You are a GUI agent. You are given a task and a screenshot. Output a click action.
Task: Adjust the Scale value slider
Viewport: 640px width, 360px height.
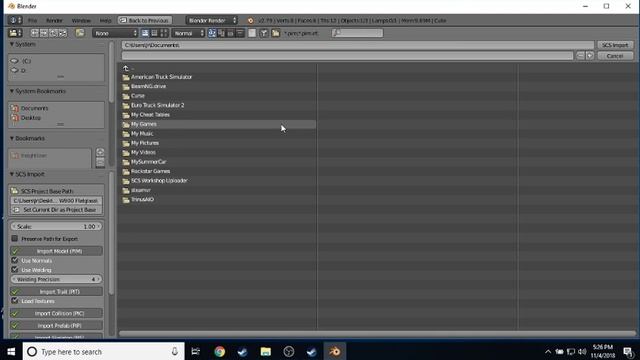click(56, 226)
